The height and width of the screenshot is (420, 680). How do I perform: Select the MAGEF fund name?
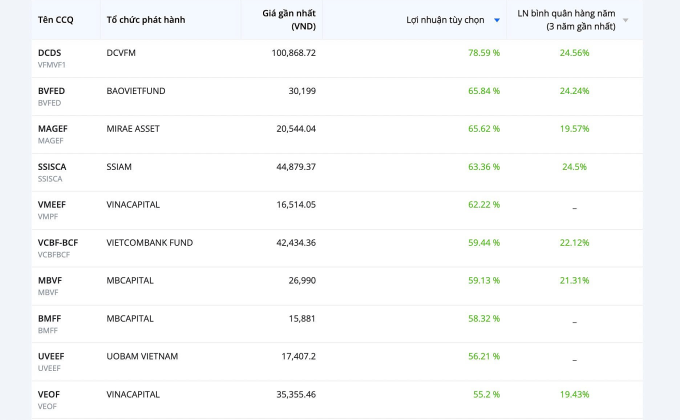(x=52, y=128)
